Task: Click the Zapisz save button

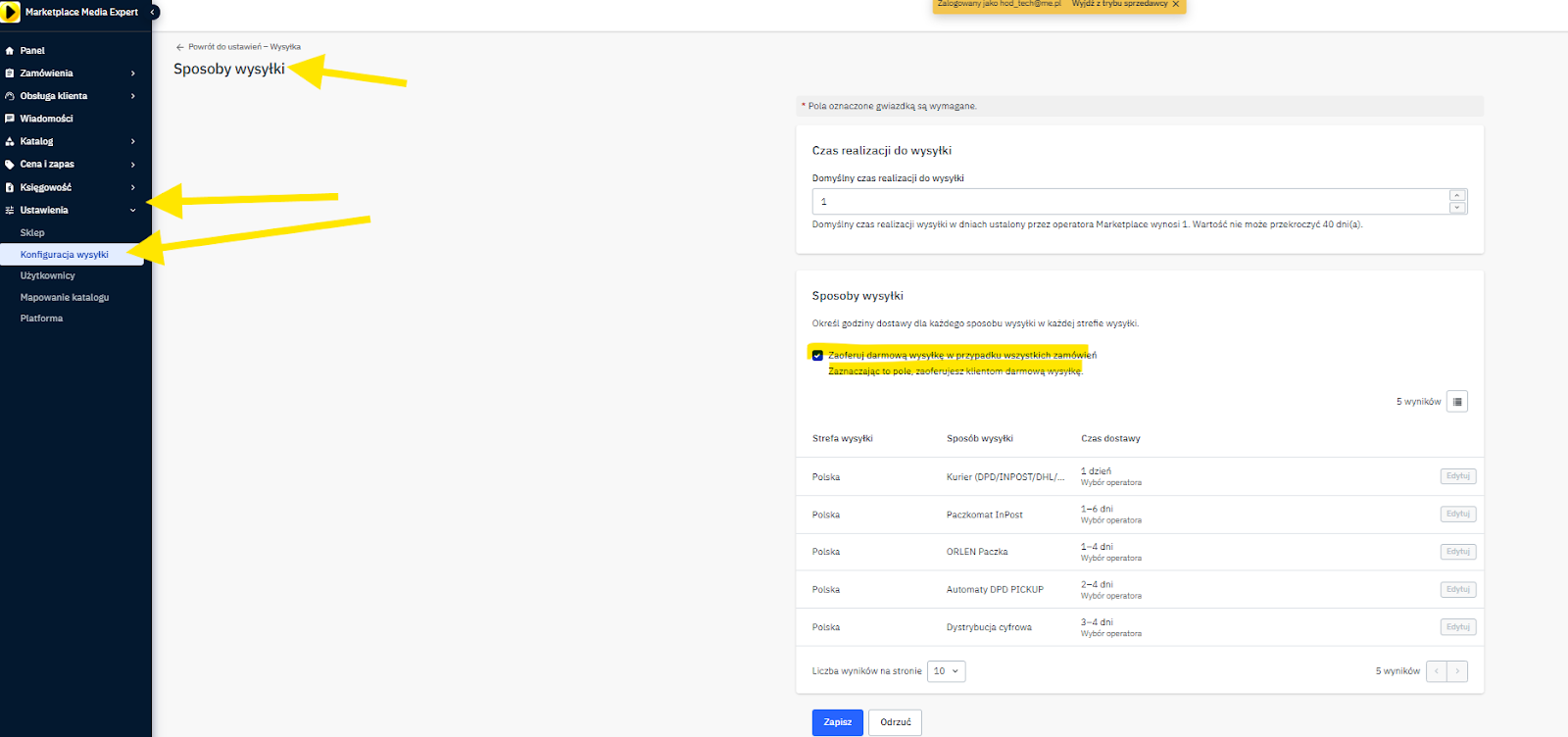Action: coord(837,722)
